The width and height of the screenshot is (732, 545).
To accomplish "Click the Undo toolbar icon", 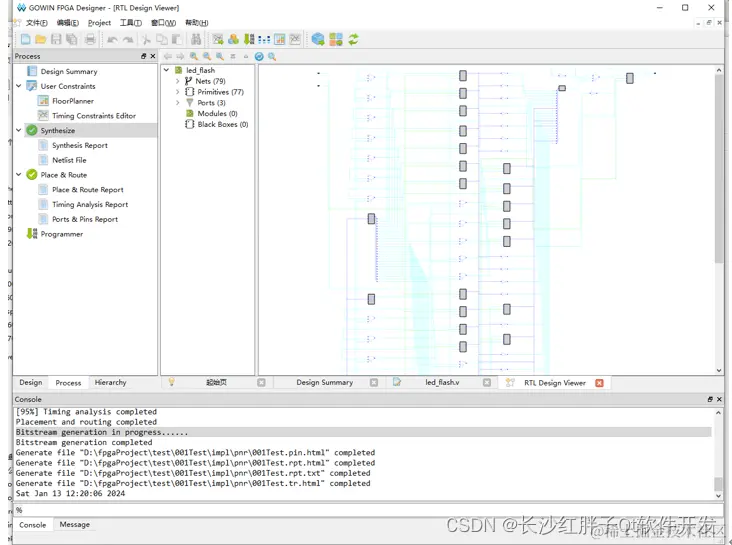I will pos(112,40).
